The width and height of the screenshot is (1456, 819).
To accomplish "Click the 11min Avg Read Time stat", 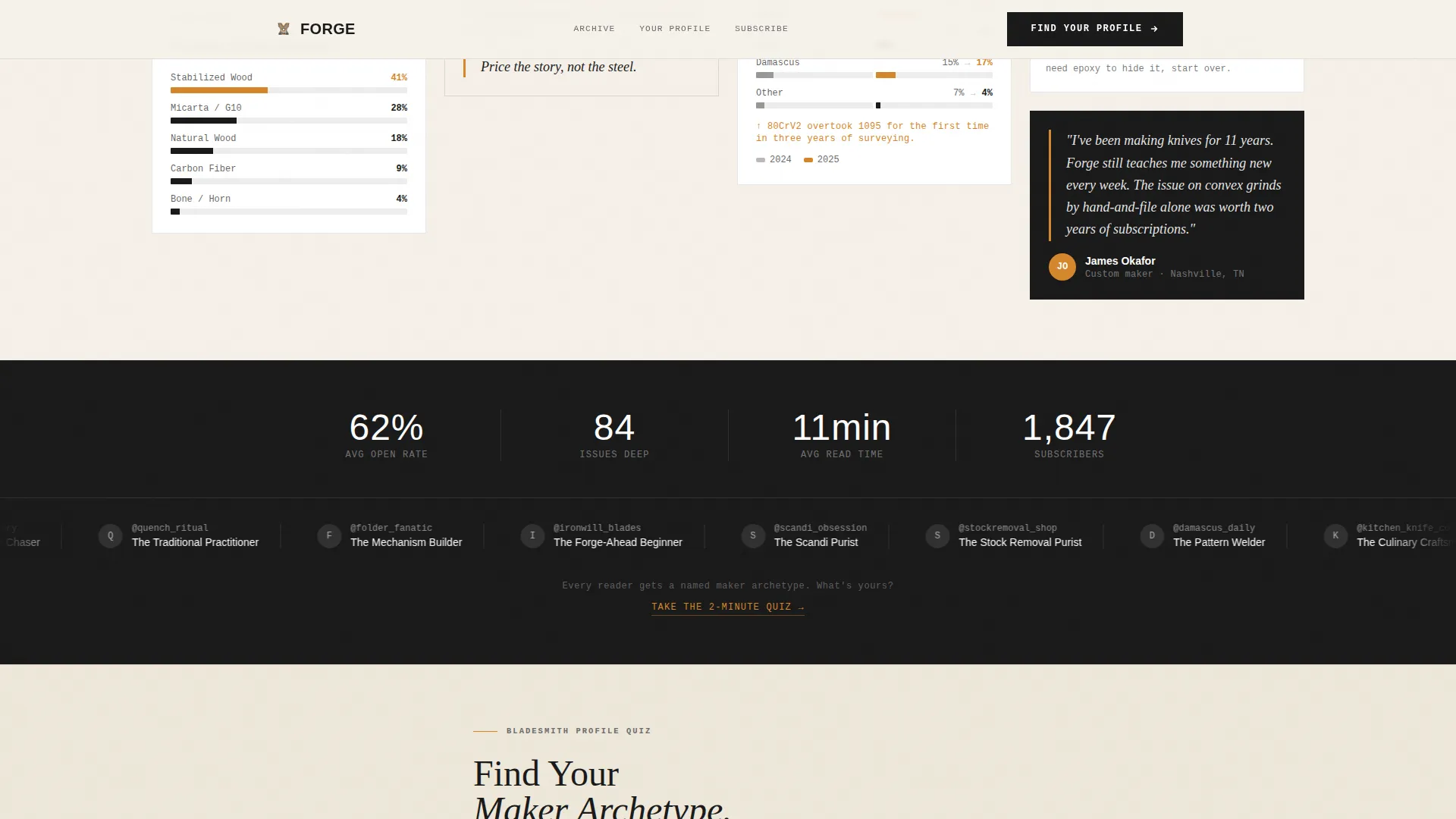I will [x=842, y=435].
